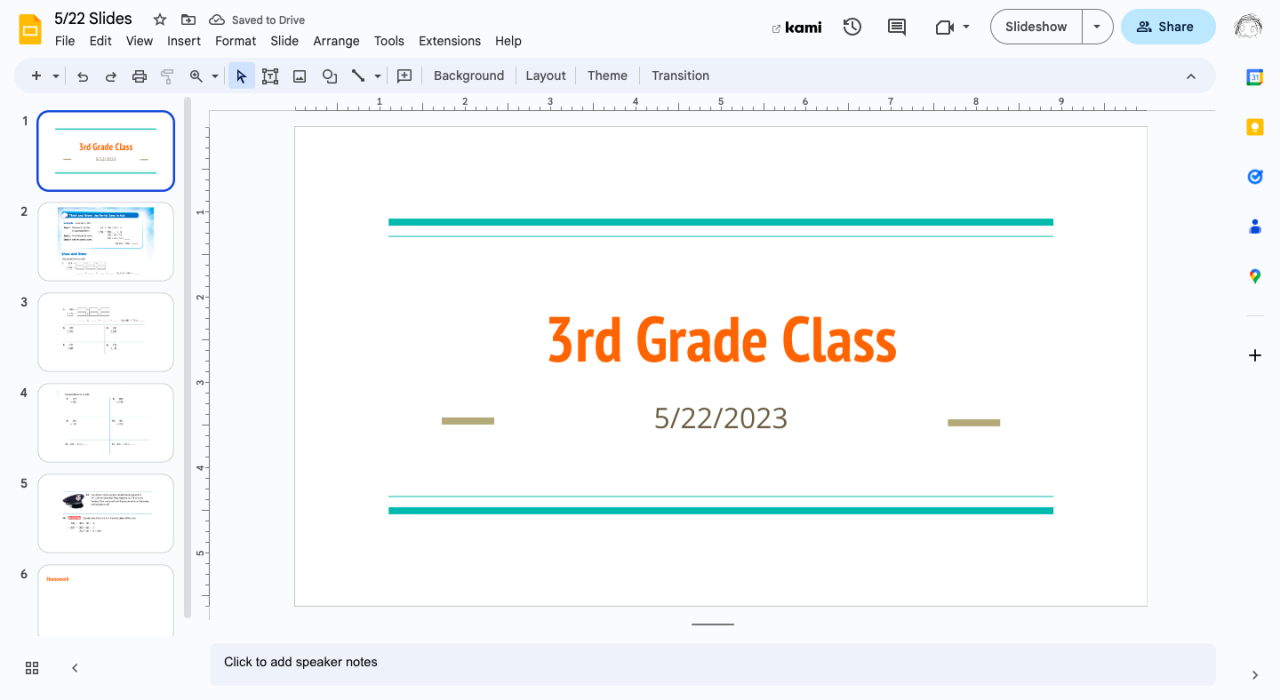The image size is (1280, 700).
Task: Print the presentation
Action: coord(140,76)
